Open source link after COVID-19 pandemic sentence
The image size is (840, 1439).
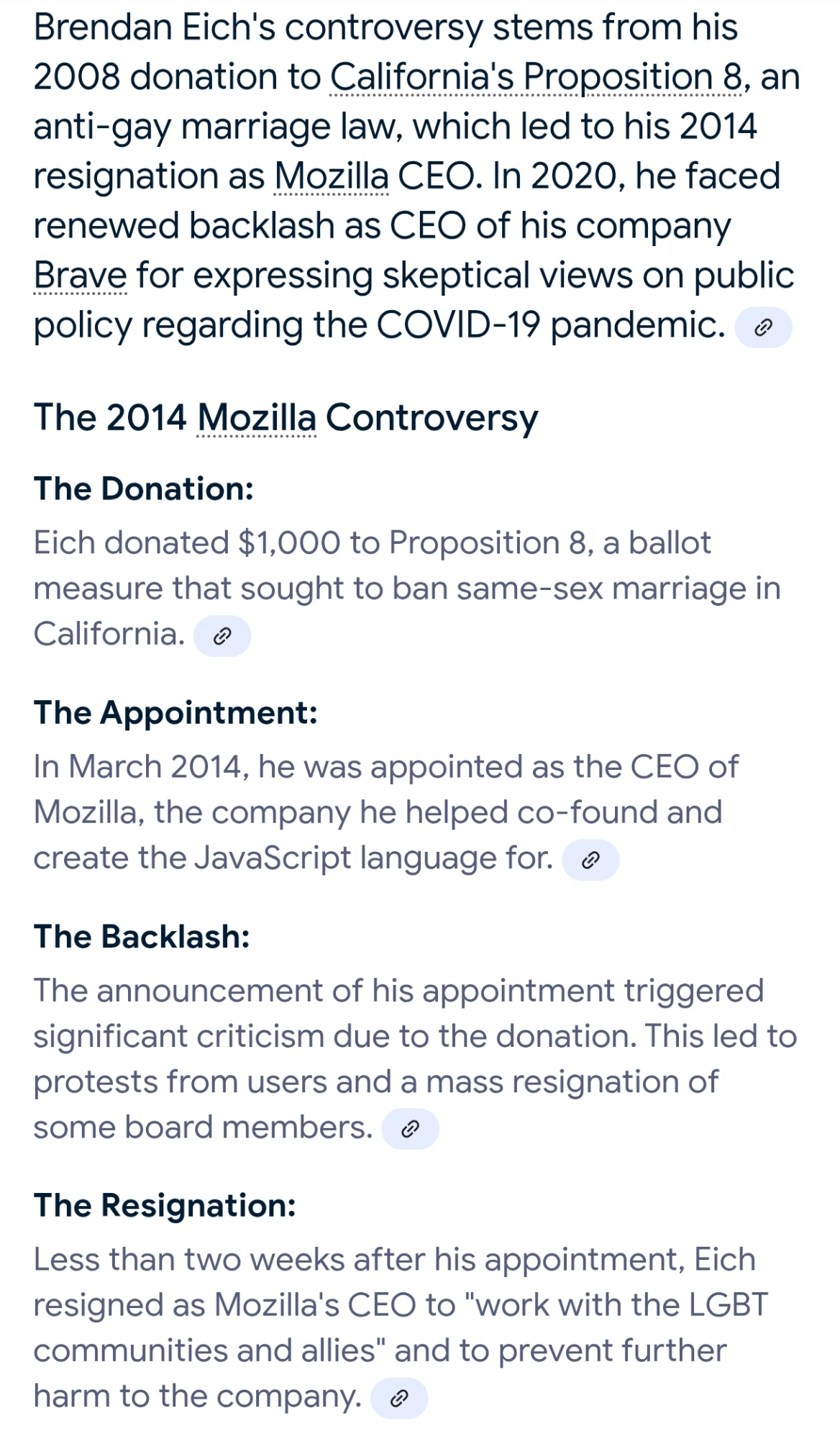pos(762,328)
